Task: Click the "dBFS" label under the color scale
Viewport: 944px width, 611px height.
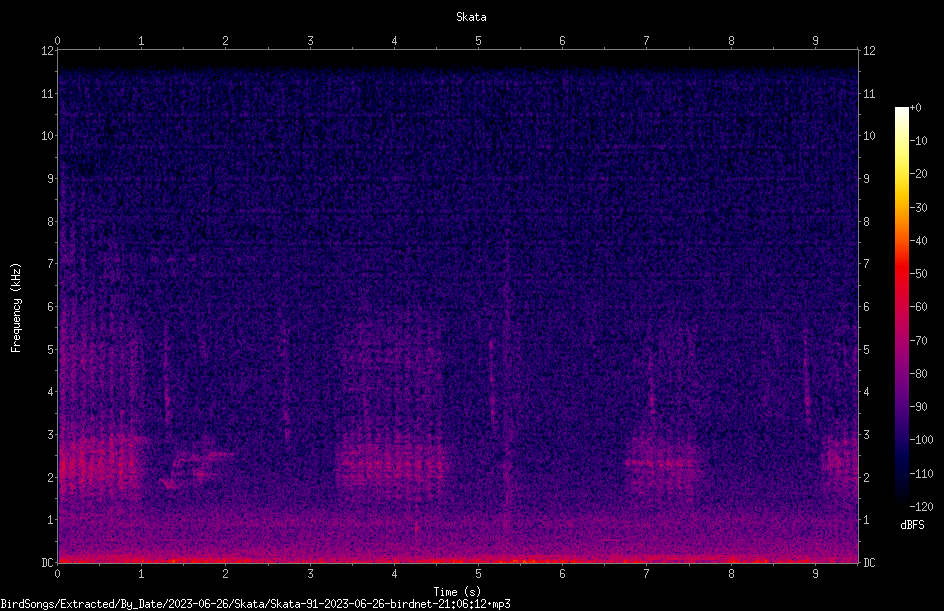Action: [x=912, y=525]
